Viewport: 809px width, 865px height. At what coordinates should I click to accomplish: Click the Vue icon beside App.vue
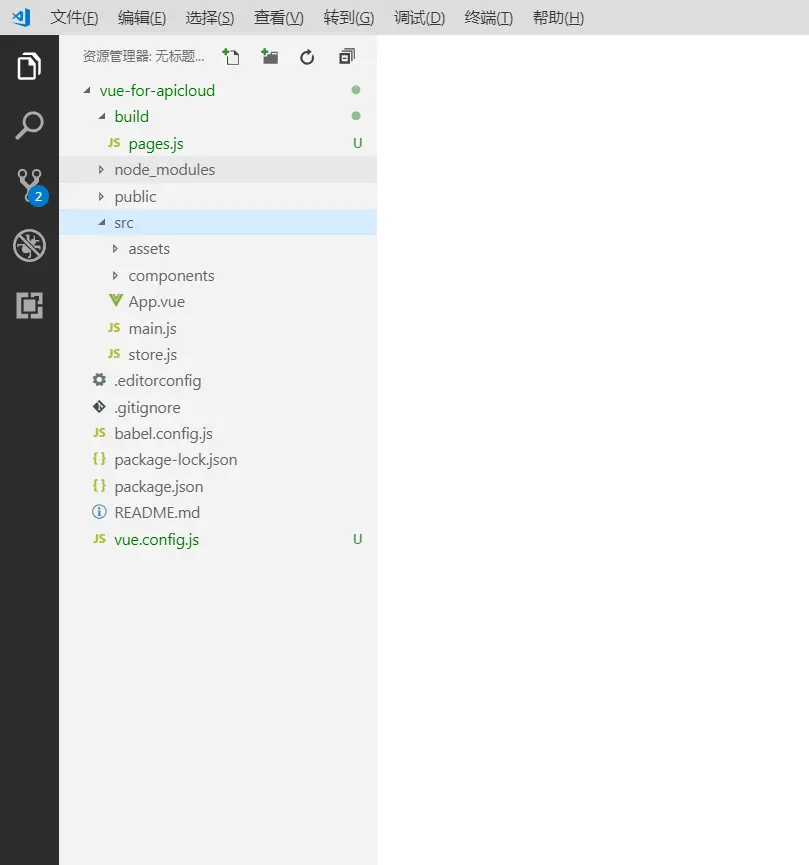[x=115, y=301]
